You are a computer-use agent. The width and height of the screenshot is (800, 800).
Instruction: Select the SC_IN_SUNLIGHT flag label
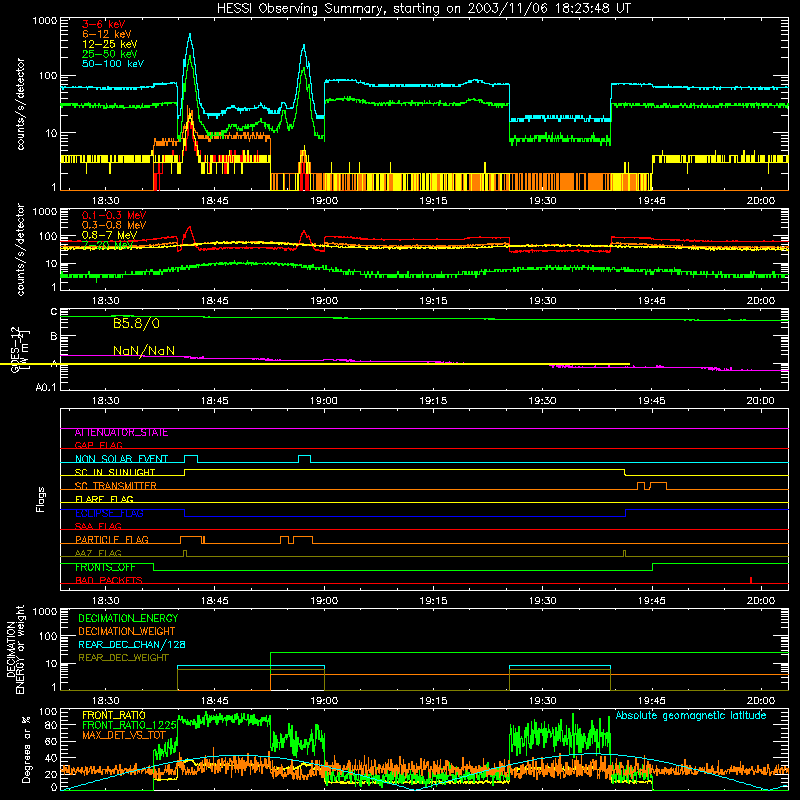pyautogui.click(x=115, y=472)
